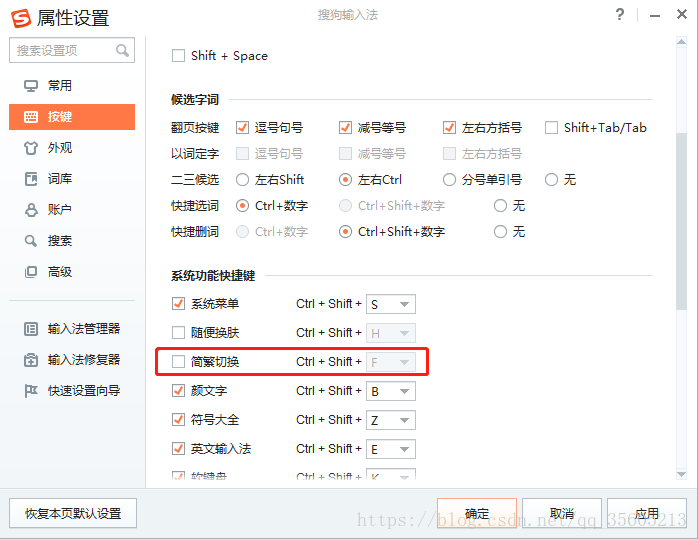Image resolution: width=698 pixels, height=540 pixels.
Task: Click the scrollbar down arrow
Action: 681,475
